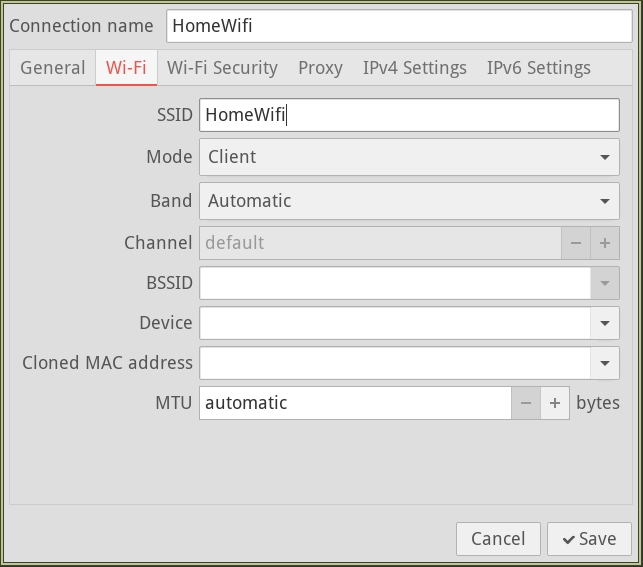Decrease MTU with the minus button
The image size is (643, 567).
[526, 403]
